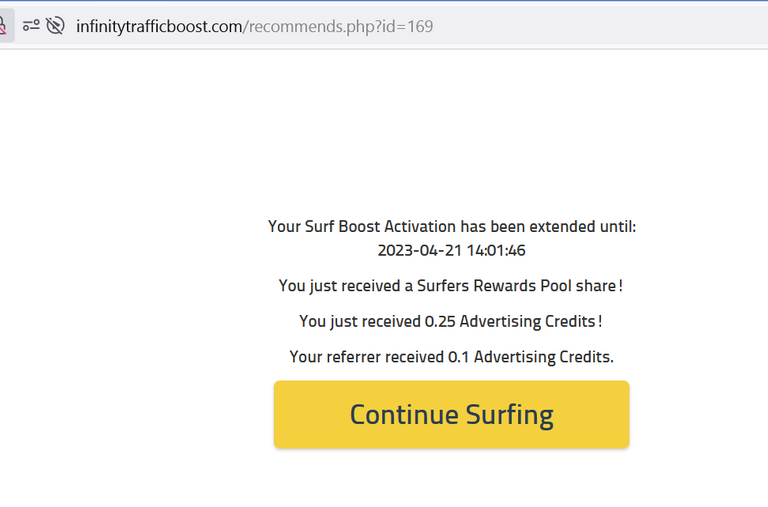The width and height of the screenshot is (768, 507).
Task: Open the site permissions icon in address bar
Action: tap(31, 25)
